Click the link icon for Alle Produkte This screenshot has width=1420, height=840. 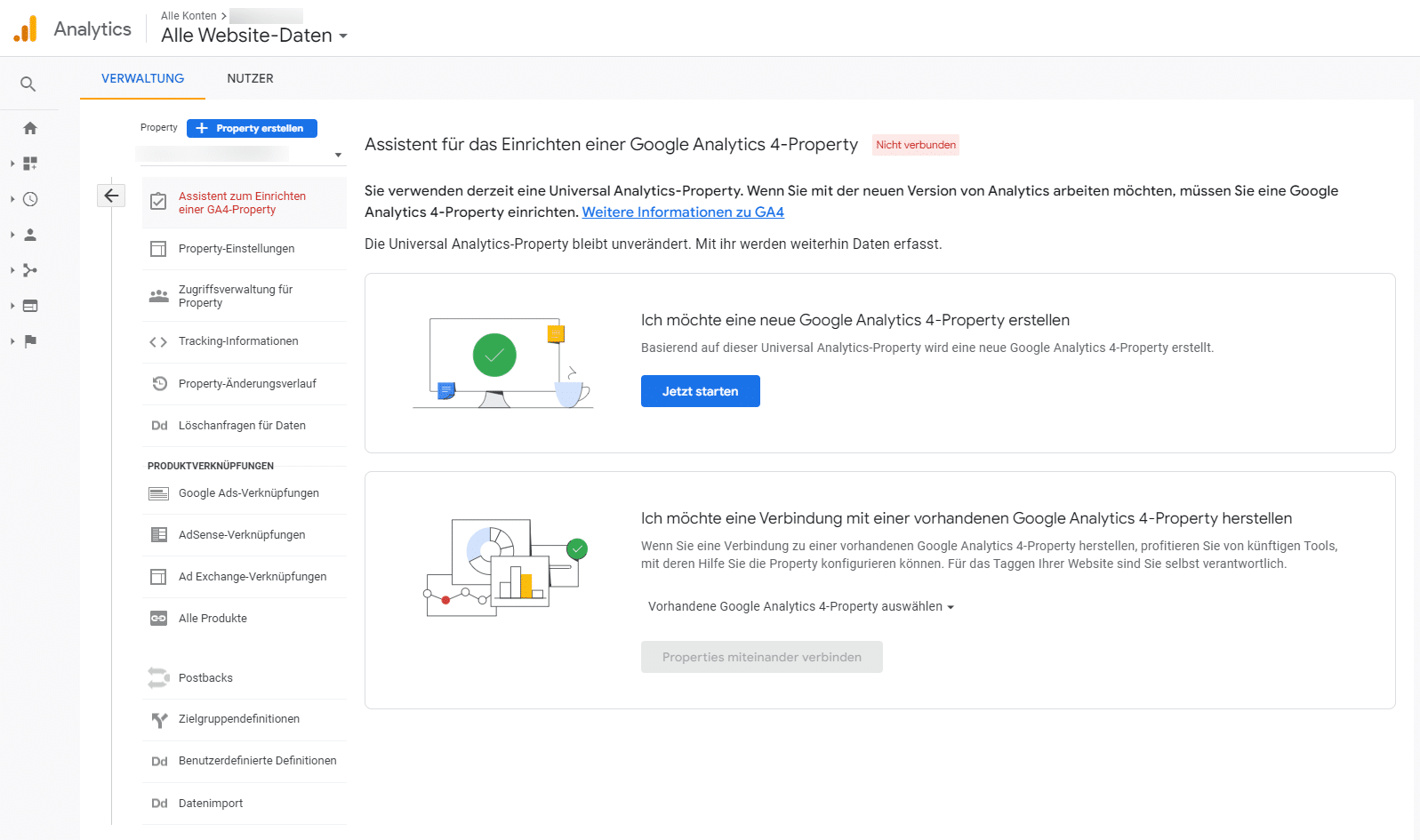tap(158, 619)
